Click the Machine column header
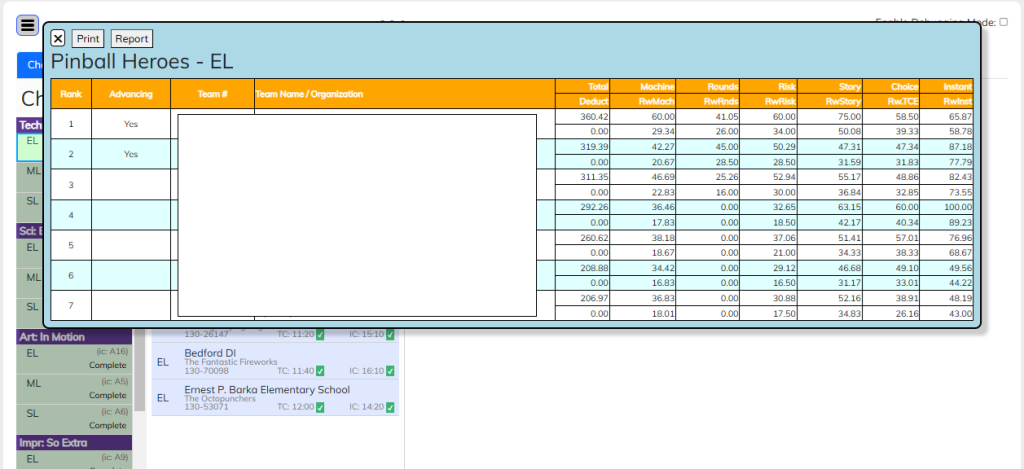Image resolution: width=1024 pixels, height=469 pixels. tap(643, 86)
